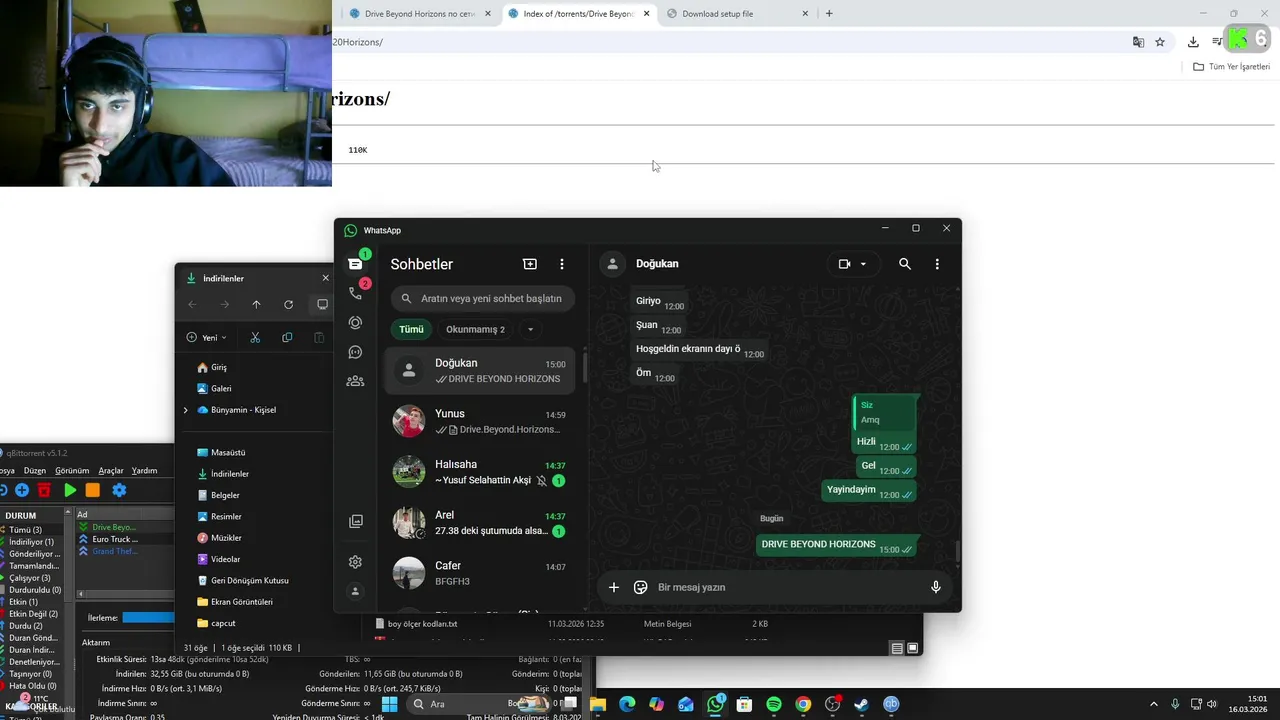Select Tümü chat filter chip

pyautogui.click(x=411, y=329)
